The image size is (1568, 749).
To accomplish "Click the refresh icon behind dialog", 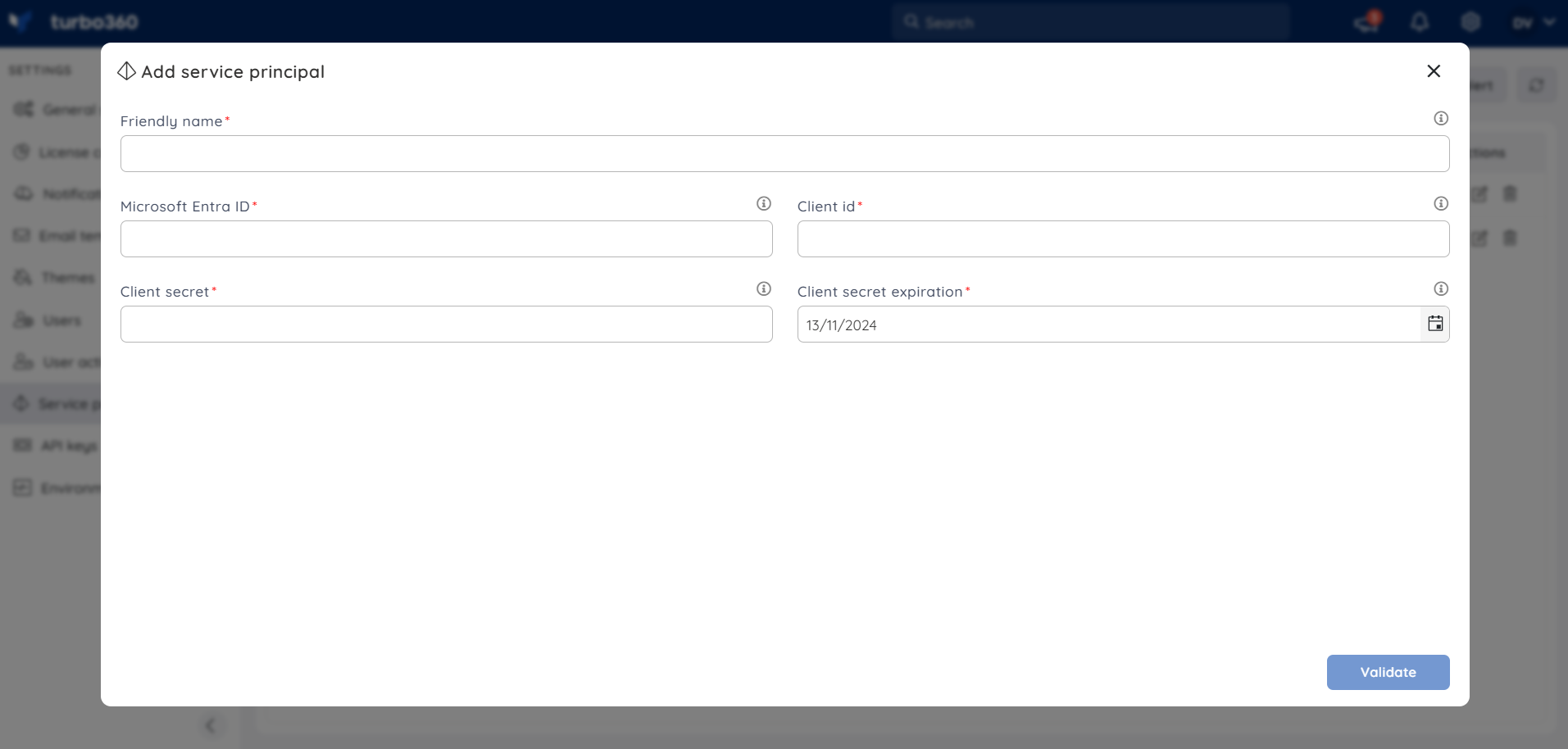I will (x=1535, y=85).
